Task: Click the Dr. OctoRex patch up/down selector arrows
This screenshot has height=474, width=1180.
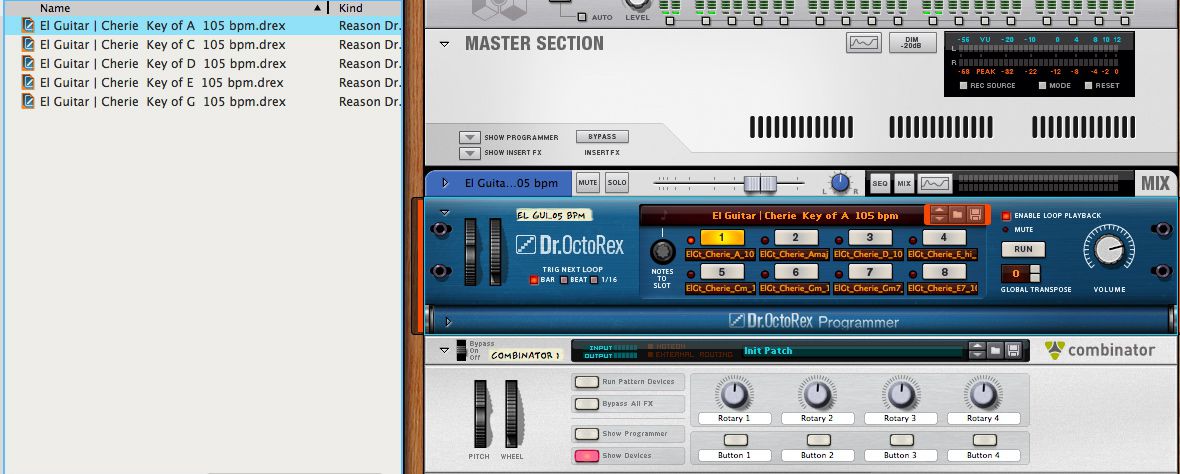Action: (x=938, y=215)
